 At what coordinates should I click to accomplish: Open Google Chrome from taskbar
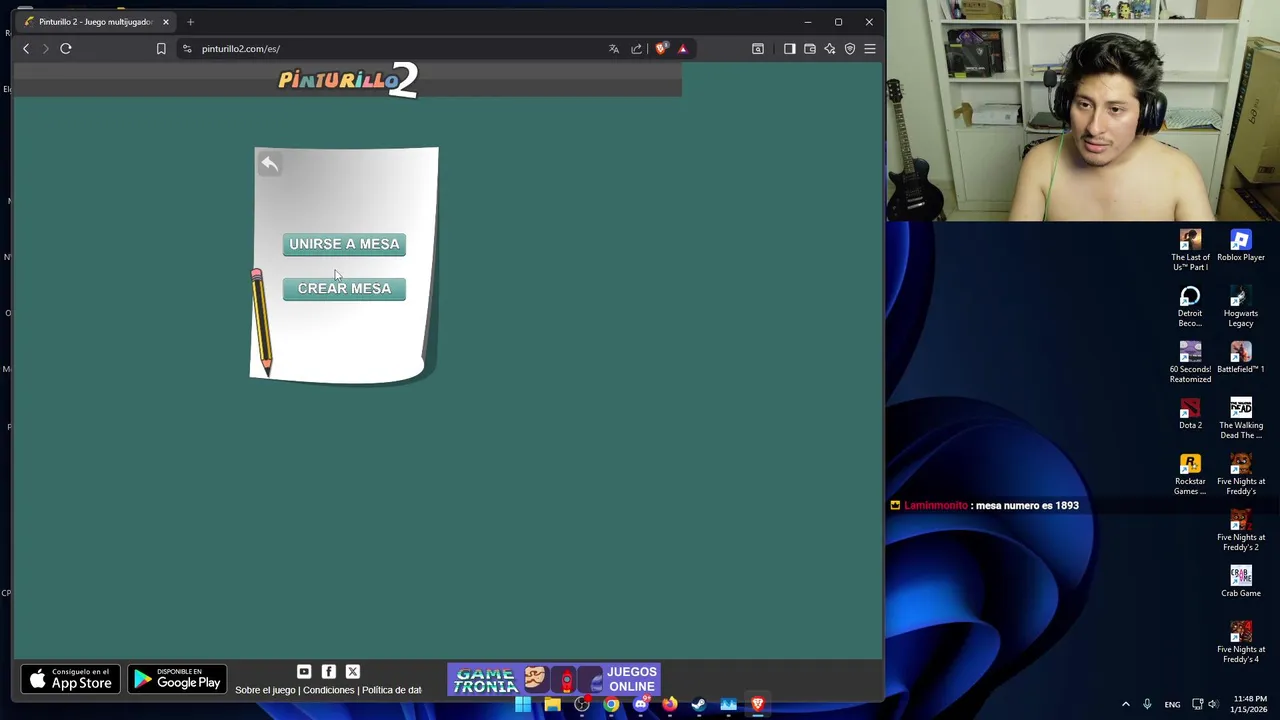(x=611, y=705)
